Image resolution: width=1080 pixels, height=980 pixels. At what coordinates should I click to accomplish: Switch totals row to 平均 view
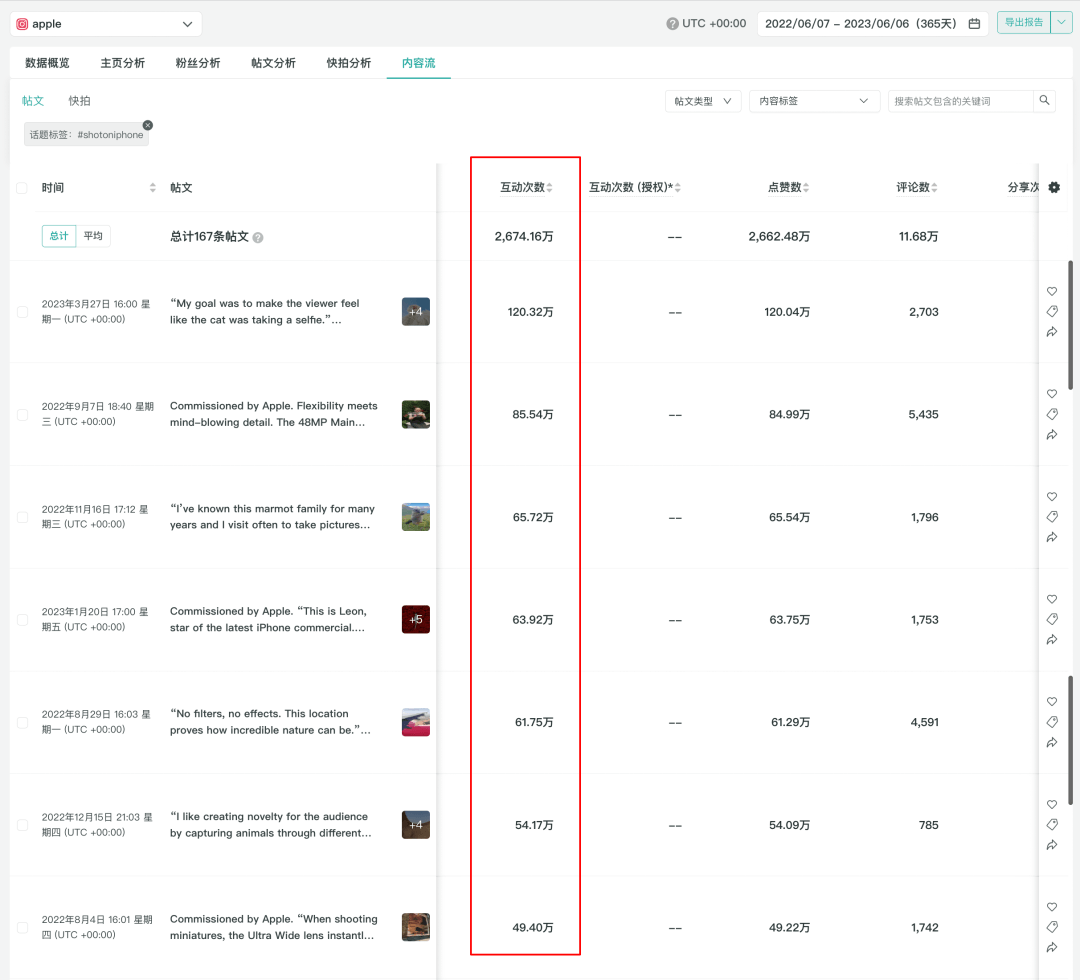(x=93, y=236)
